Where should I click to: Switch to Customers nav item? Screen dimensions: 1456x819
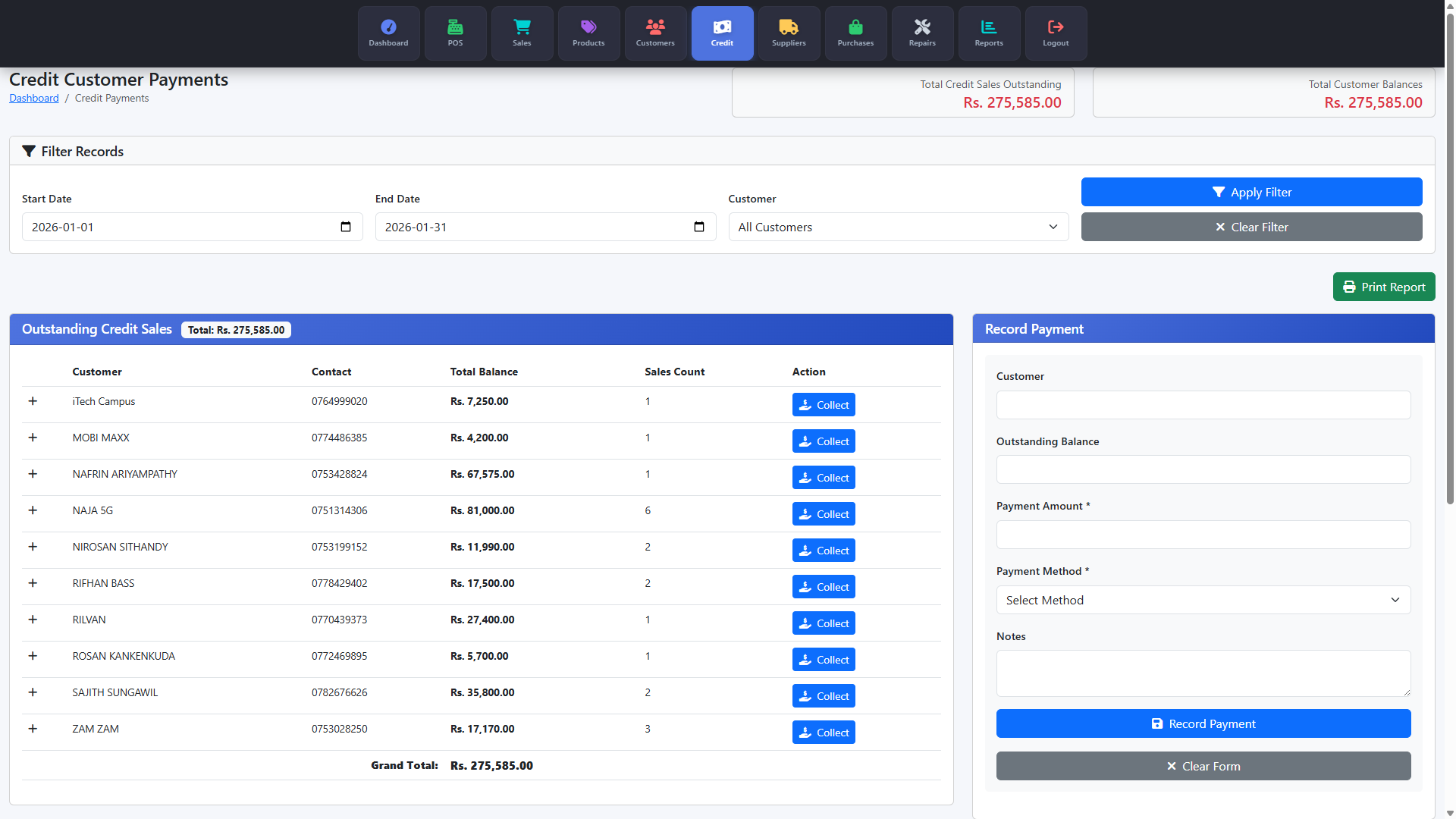655,33
